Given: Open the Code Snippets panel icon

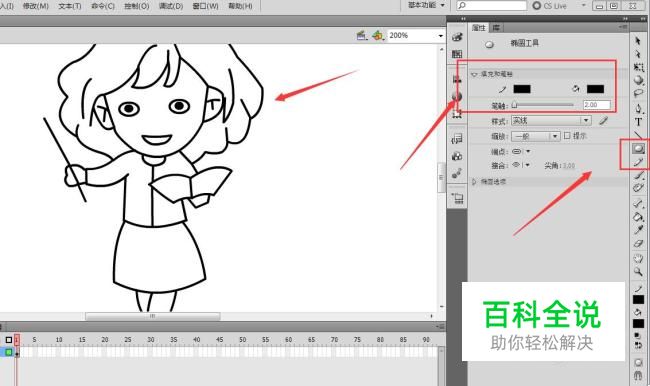Looking at the screenshot, I should [457, 139].
